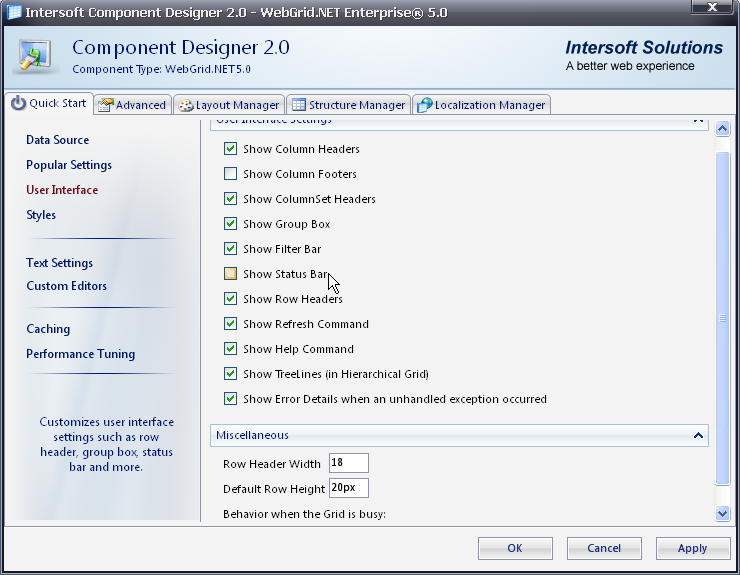Viewport: 740px width, 575px height.
Task: Click the OK button
Action: 515,548
